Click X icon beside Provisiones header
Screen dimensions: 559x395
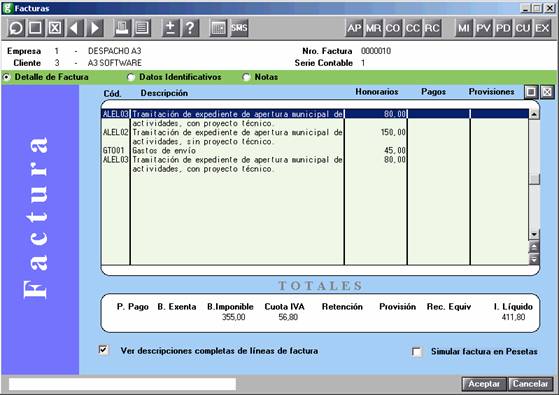pos(547,92)
